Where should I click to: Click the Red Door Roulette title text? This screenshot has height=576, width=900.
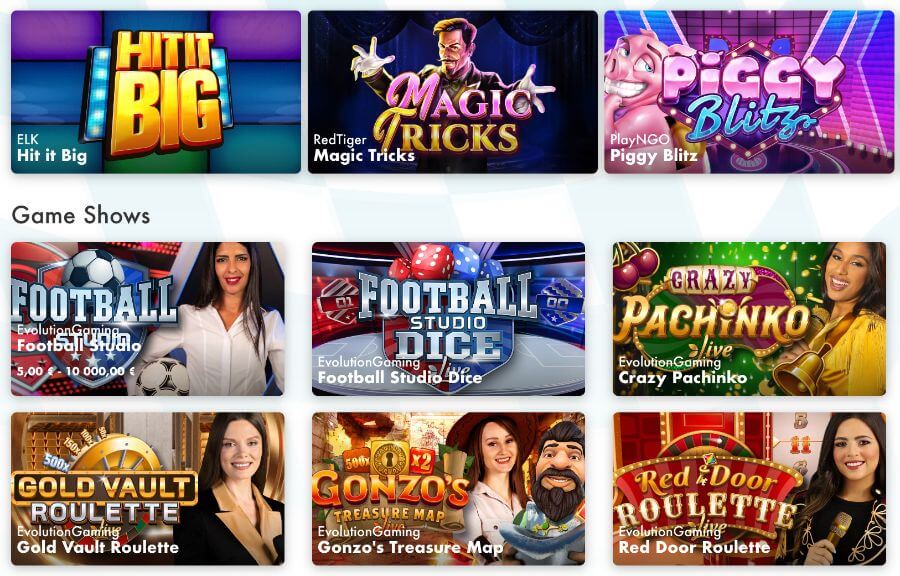[x=694, y=547]
